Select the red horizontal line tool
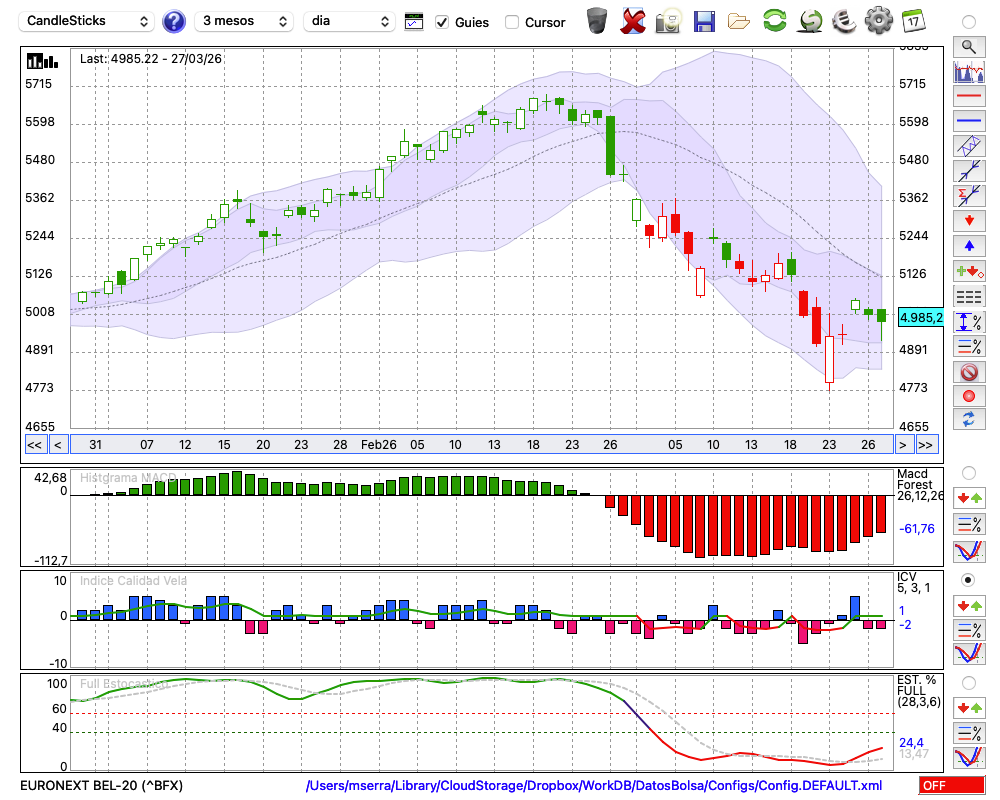This screenshot has height=800, width=1000. click(968, 96)
